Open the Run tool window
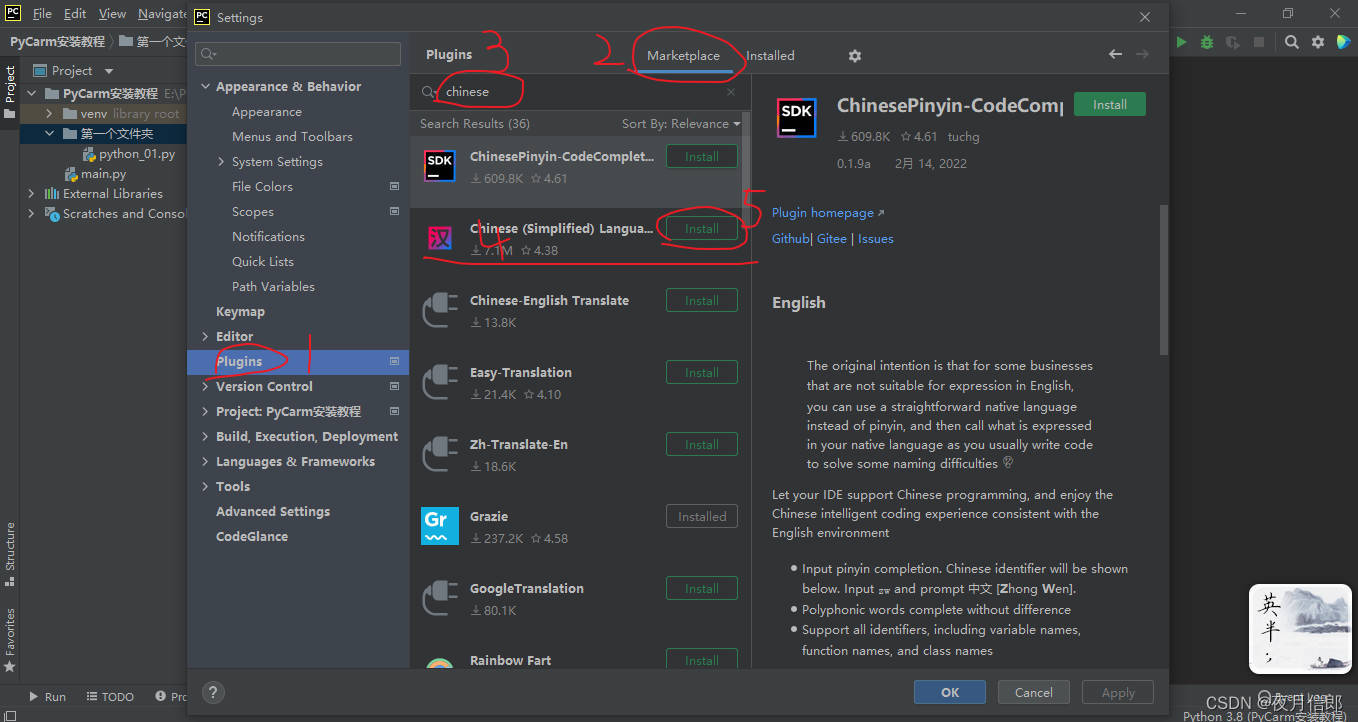This screenshot has width=1358, height=722. point(47,697)
